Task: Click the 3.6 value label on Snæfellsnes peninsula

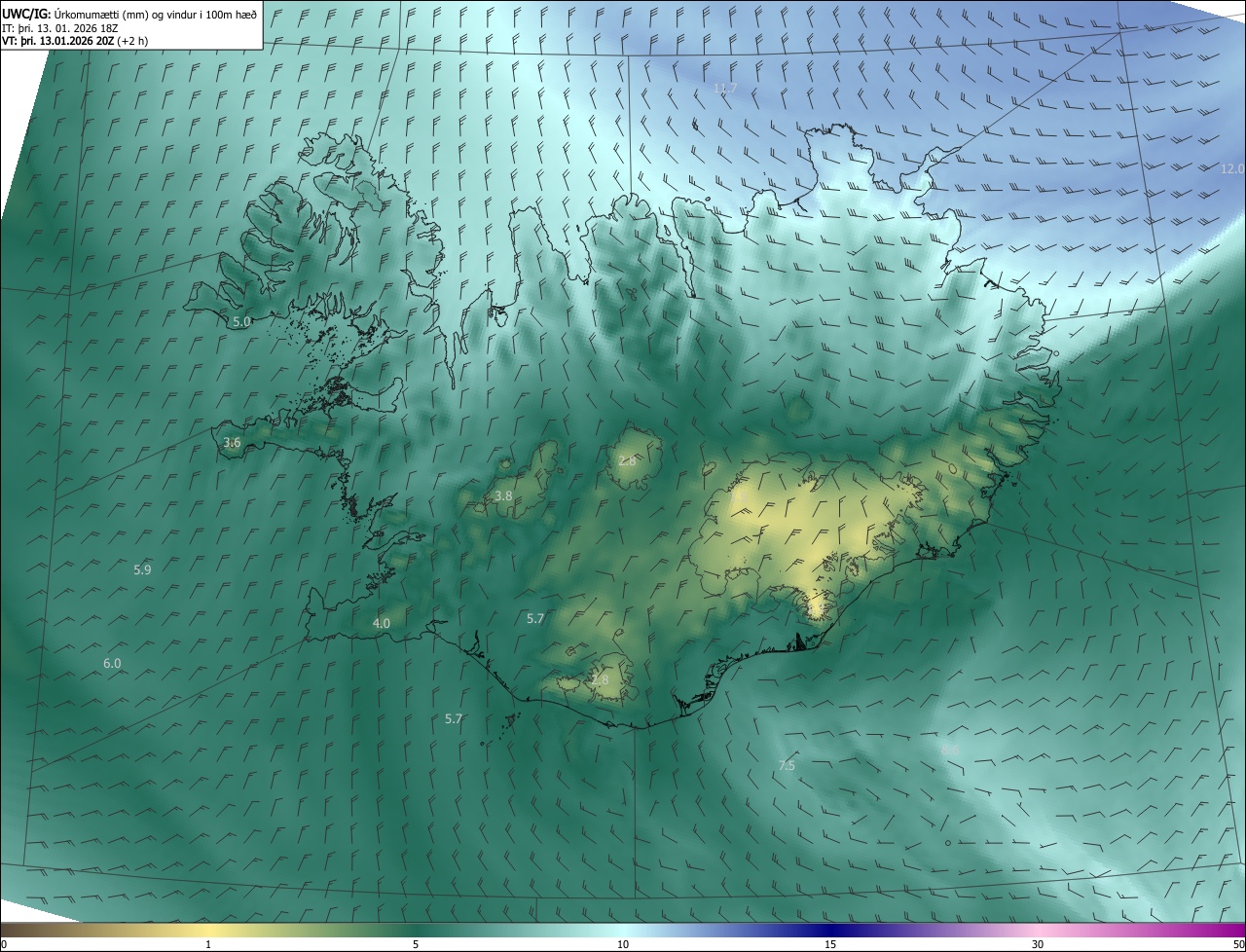Action: point(232,442)
